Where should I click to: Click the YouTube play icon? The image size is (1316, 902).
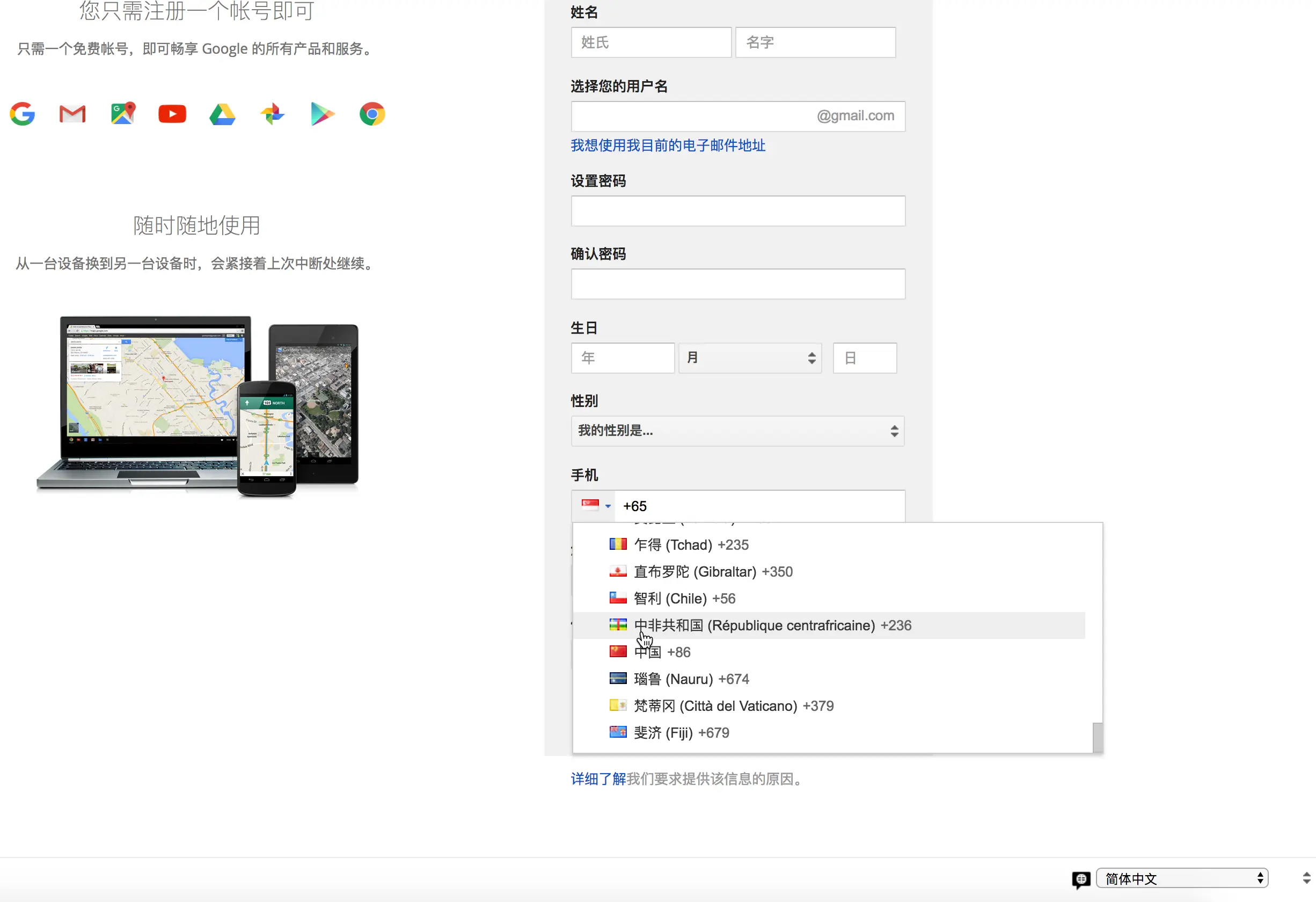pos(172,114)
